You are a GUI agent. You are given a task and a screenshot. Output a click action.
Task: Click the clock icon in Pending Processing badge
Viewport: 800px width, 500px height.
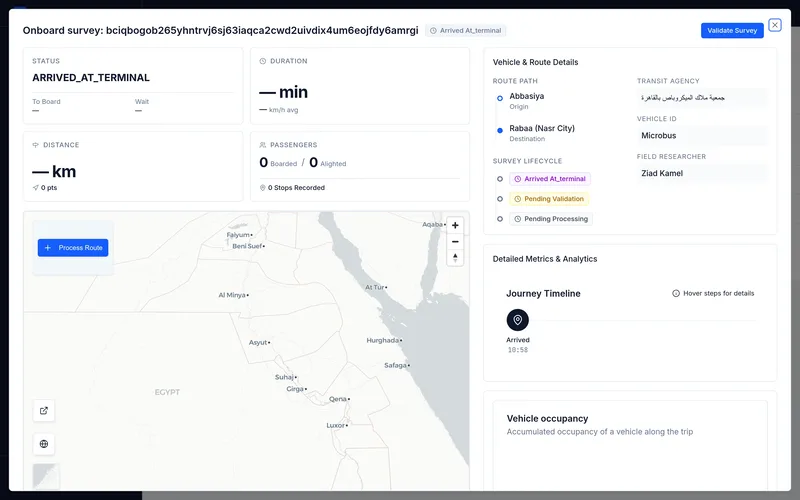pyautogui.click(x=518, y=219)
